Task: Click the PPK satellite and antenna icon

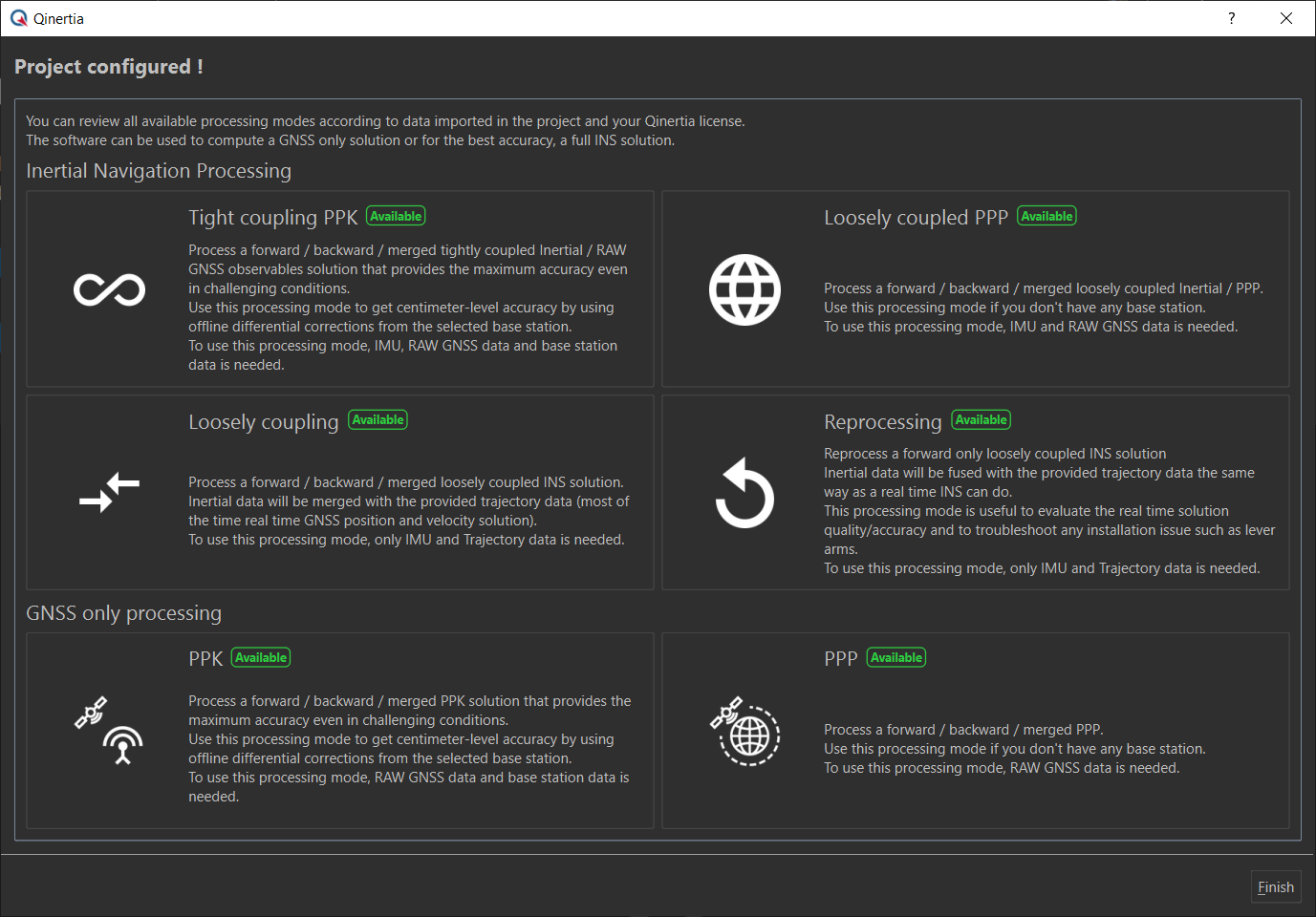Action: [109, 731]
